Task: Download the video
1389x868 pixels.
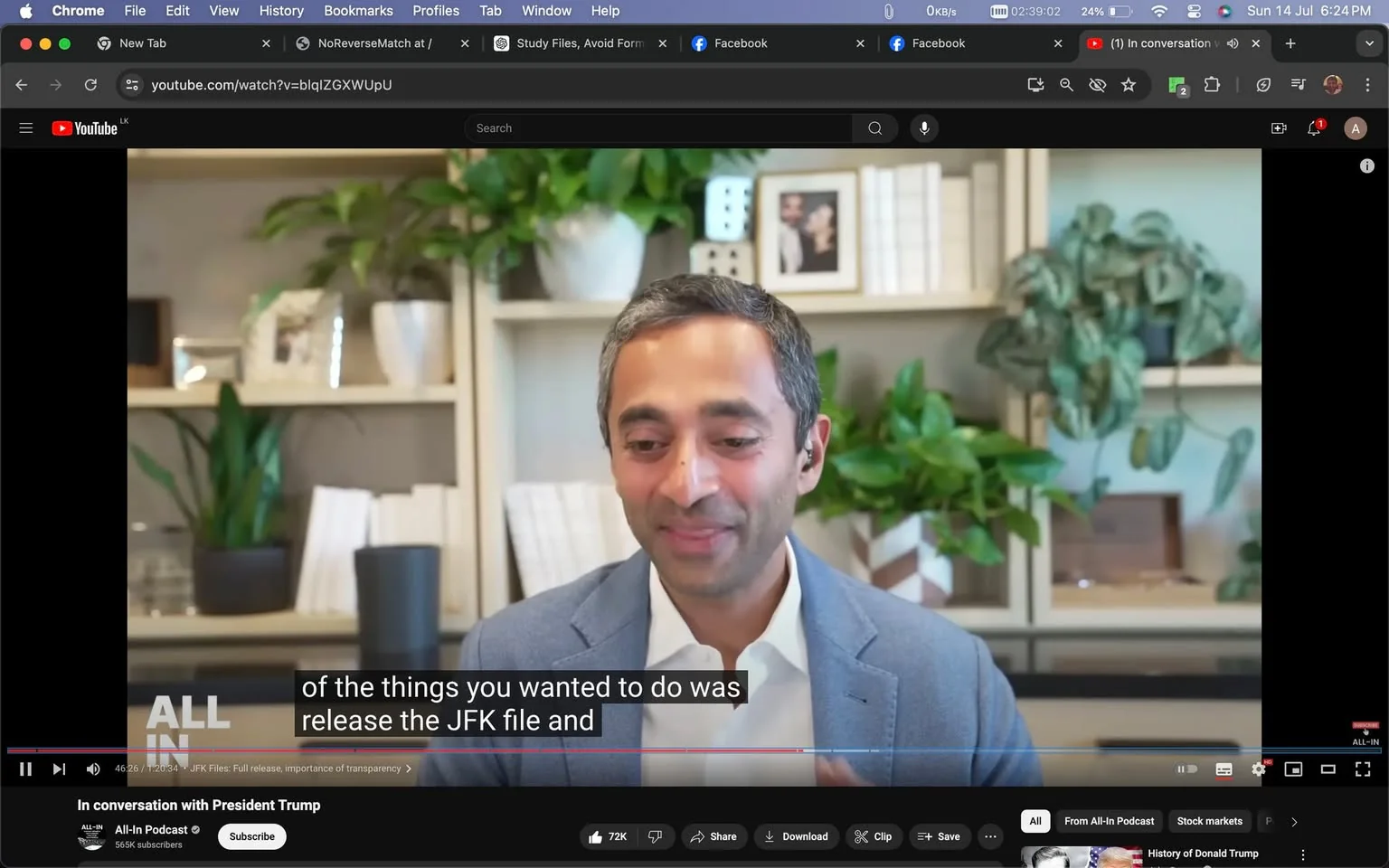Action: pos(797,837)
